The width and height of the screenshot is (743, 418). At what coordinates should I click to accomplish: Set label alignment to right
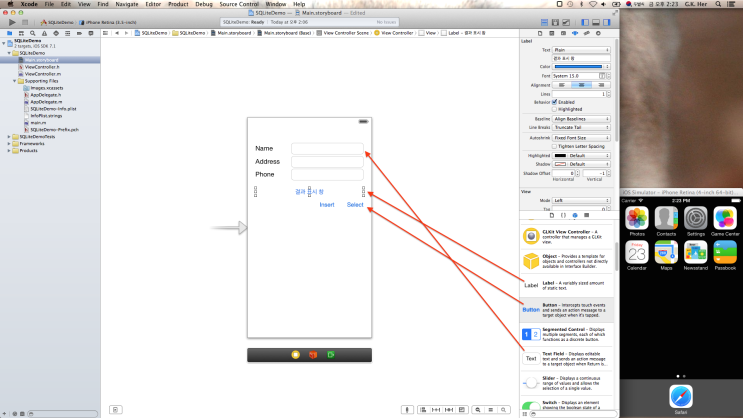[x=601, y=85]
